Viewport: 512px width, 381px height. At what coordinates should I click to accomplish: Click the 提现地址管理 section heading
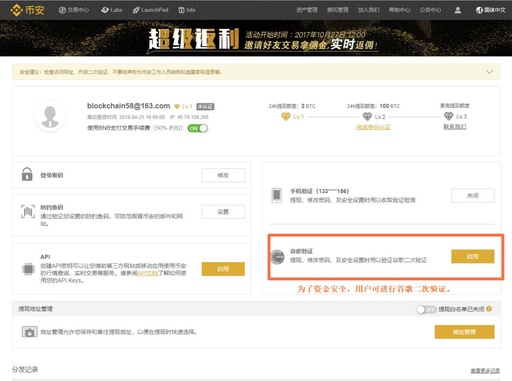(35, 309)
